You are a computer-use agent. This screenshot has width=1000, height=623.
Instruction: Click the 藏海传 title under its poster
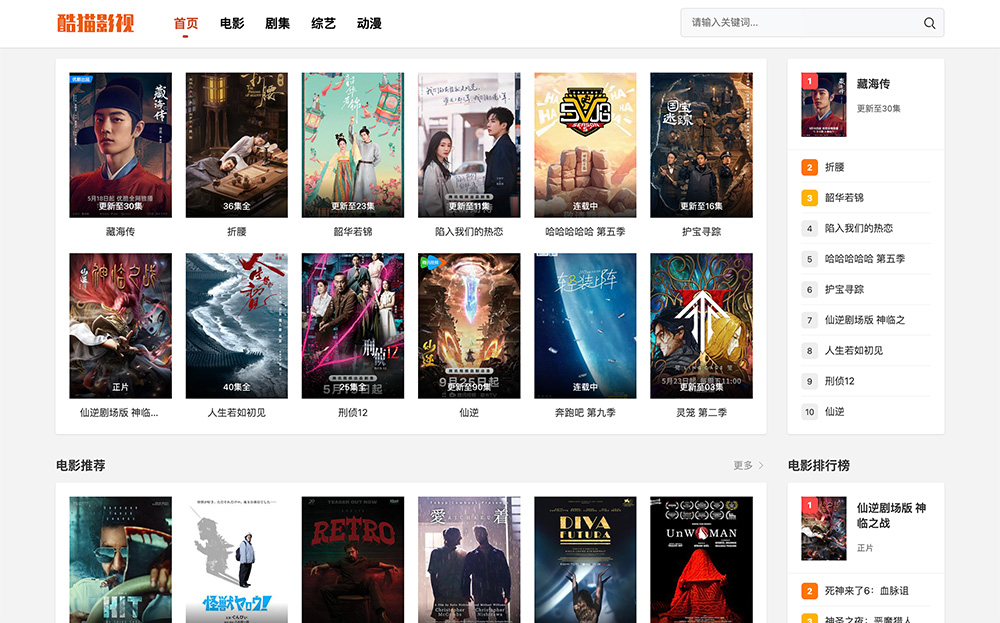pyautogui.click(x=121, y=231)
